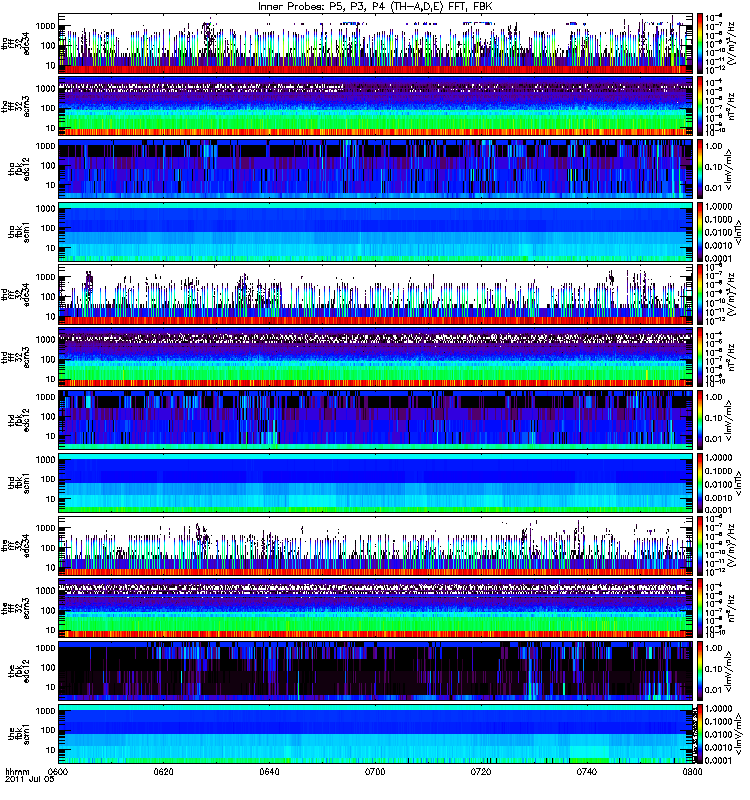Viewport: 750px width, 800px height.
Task: Click the 10 y-axis tick of tha fbk edc12
Action: pos(51,186)
